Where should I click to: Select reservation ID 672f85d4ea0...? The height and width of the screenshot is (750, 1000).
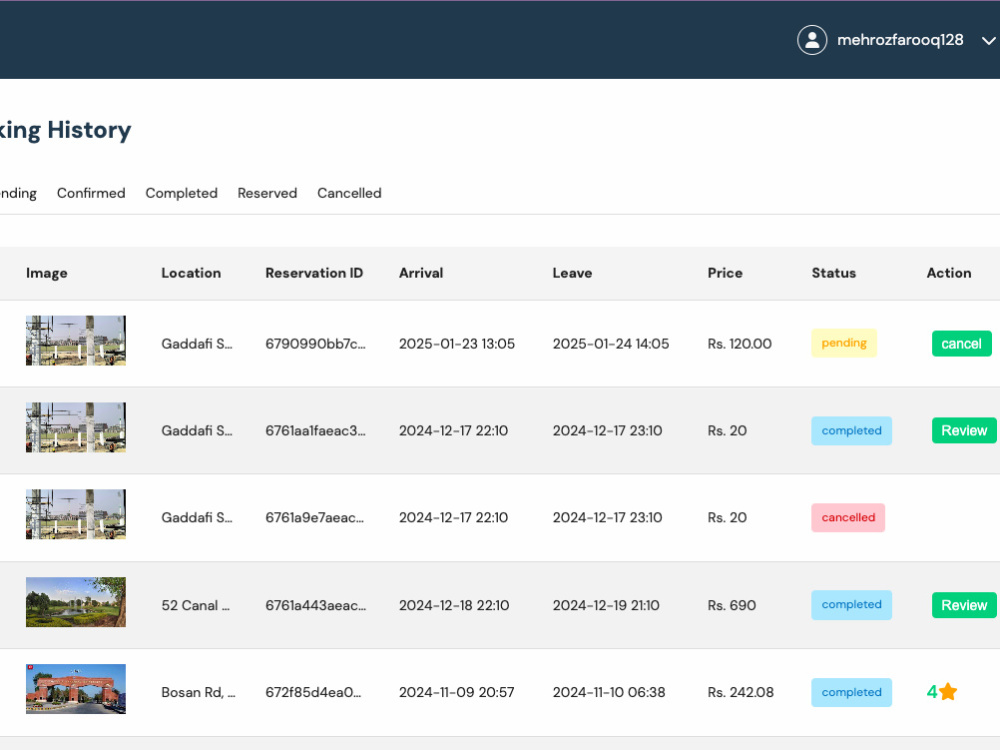point(313,692)
